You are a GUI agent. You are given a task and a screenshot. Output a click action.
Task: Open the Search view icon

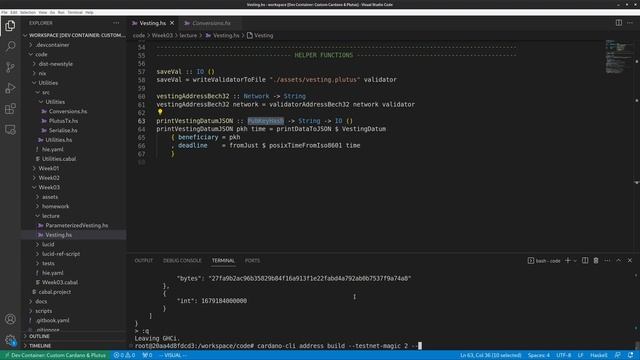10,46
